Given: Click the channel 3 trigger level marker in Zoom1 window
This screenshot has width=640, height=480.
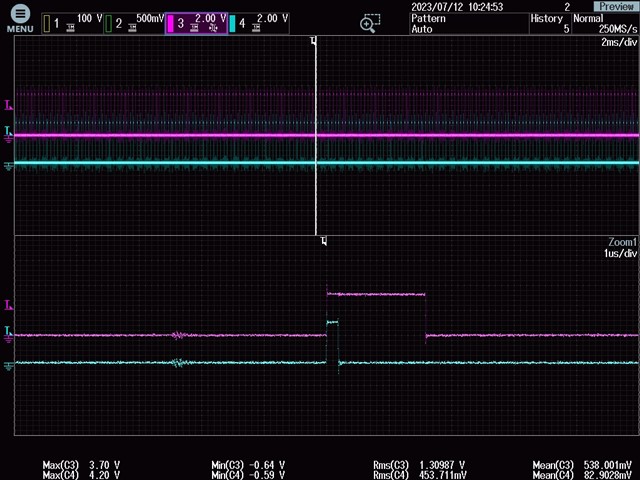Looking at the screenshot, I should (x=9, y=305).
